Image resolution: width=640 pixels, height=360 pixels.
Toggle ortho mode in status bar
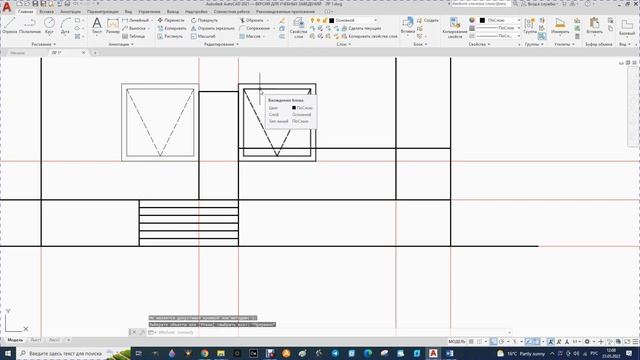[493, 342]
